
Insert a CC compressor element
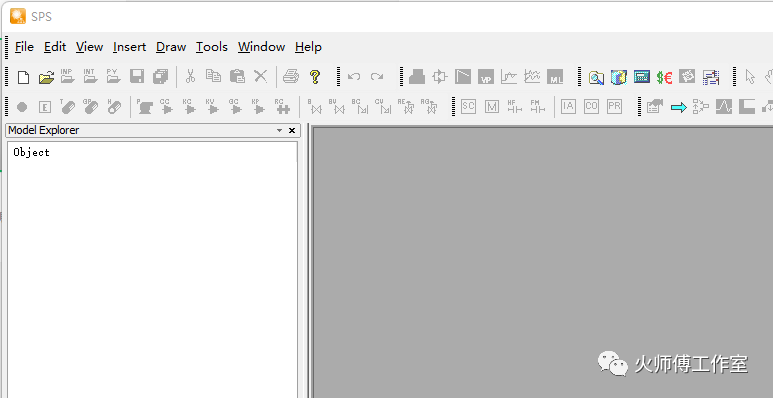(166, 106)
